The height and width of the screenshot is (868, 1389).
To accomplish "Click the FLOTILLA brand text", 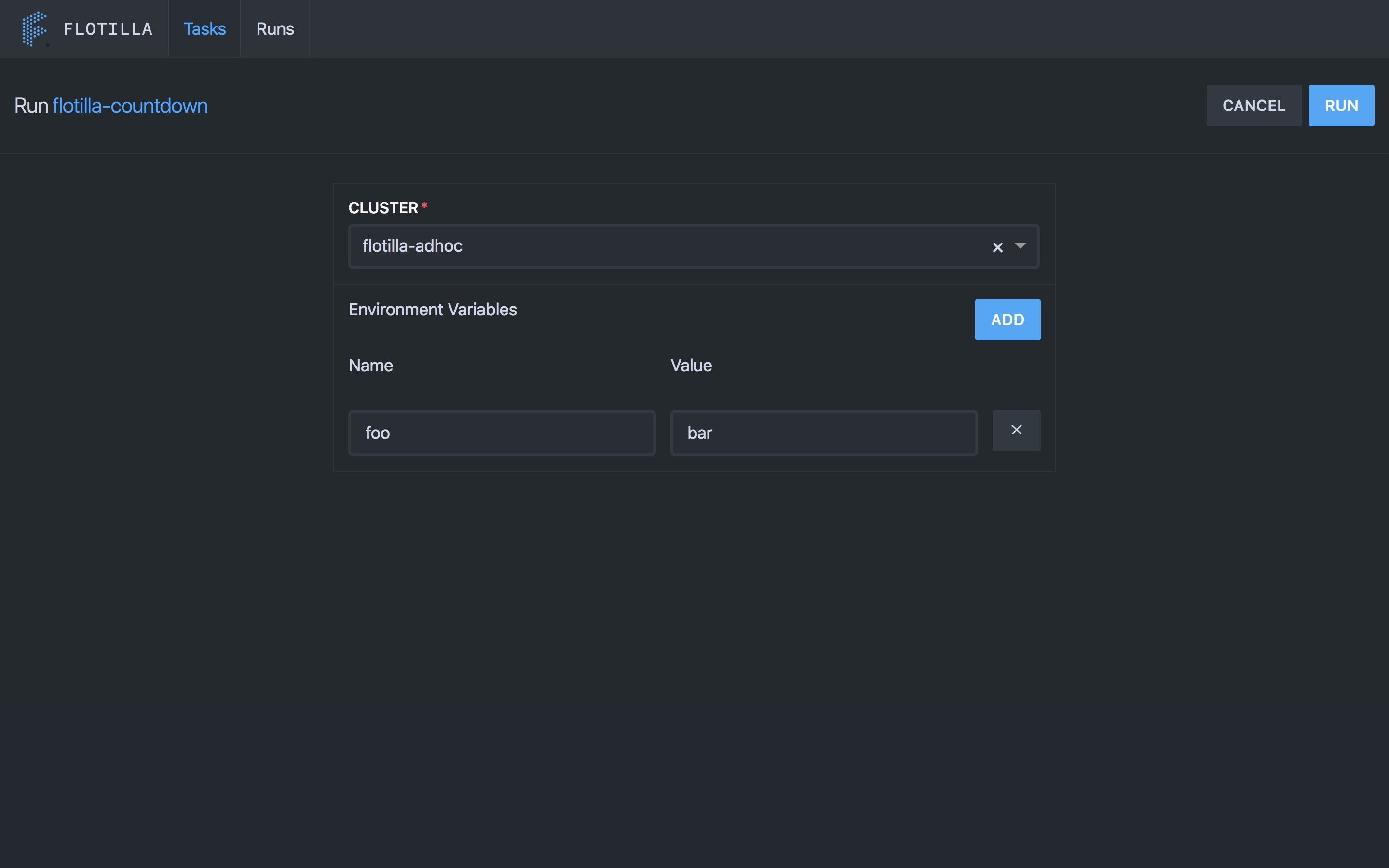I will (x=108, y=29).
